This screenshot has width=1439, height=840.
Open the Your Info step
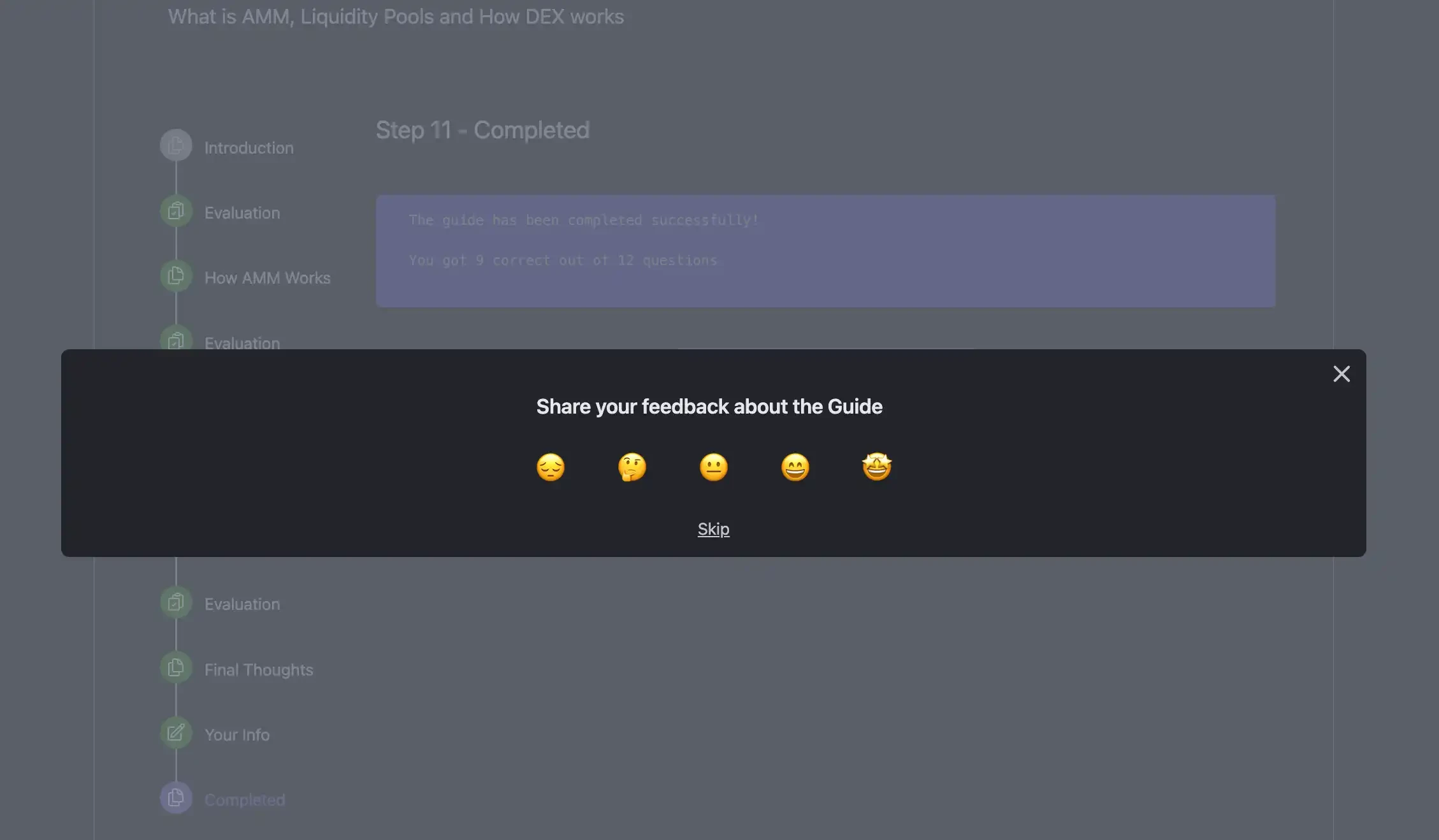click(x=237, y=735)
